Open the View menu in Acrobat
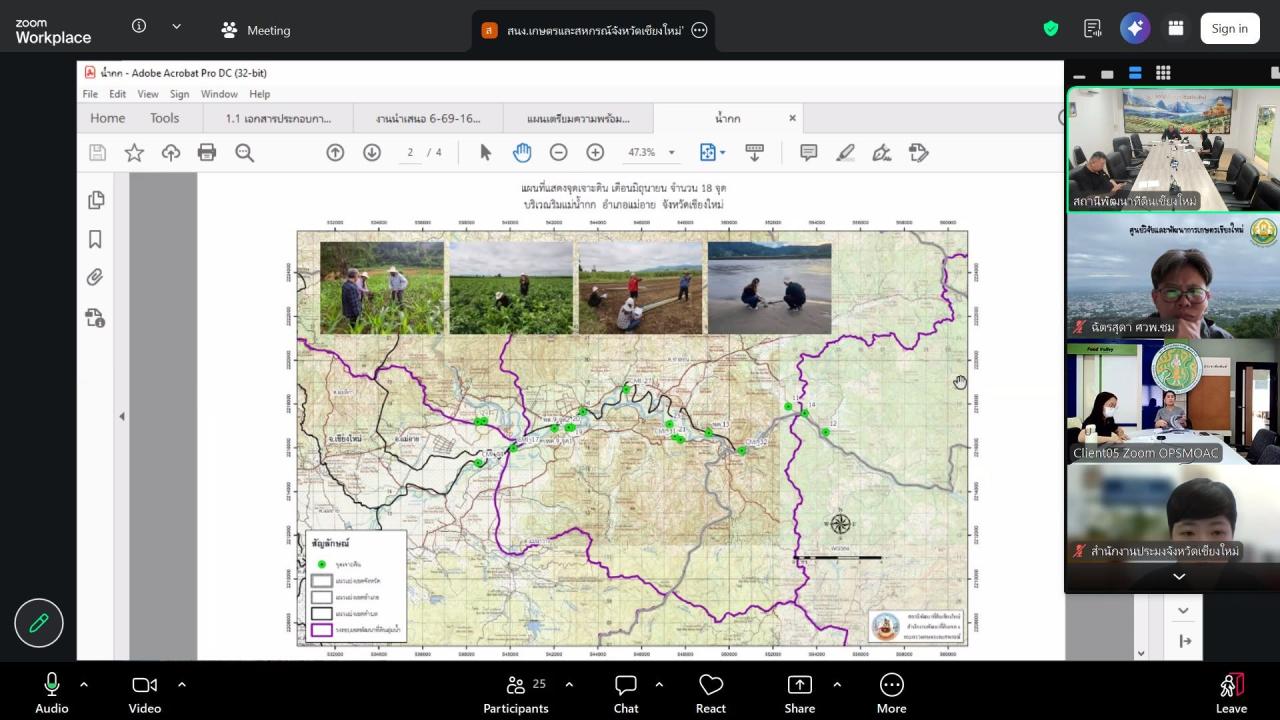The image size is (1280, 720). click(148, 94)
